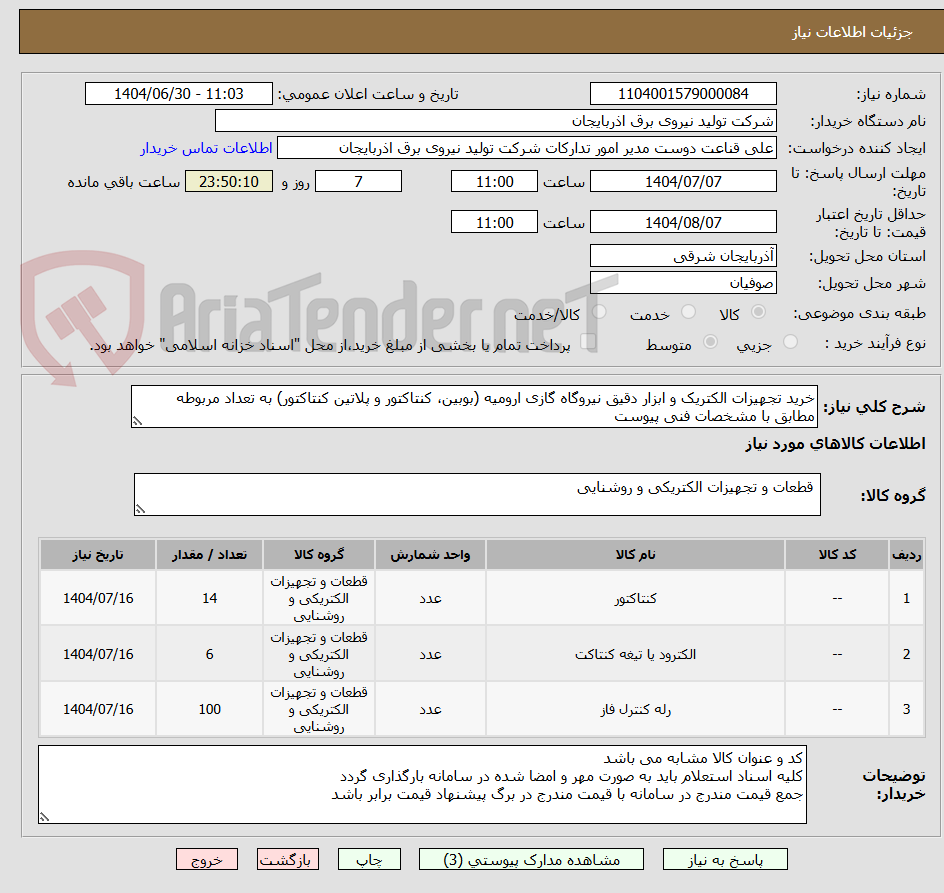Click the شماره نیاز number field
Viewport: 944px width, 893px height.
coord(686,93)
